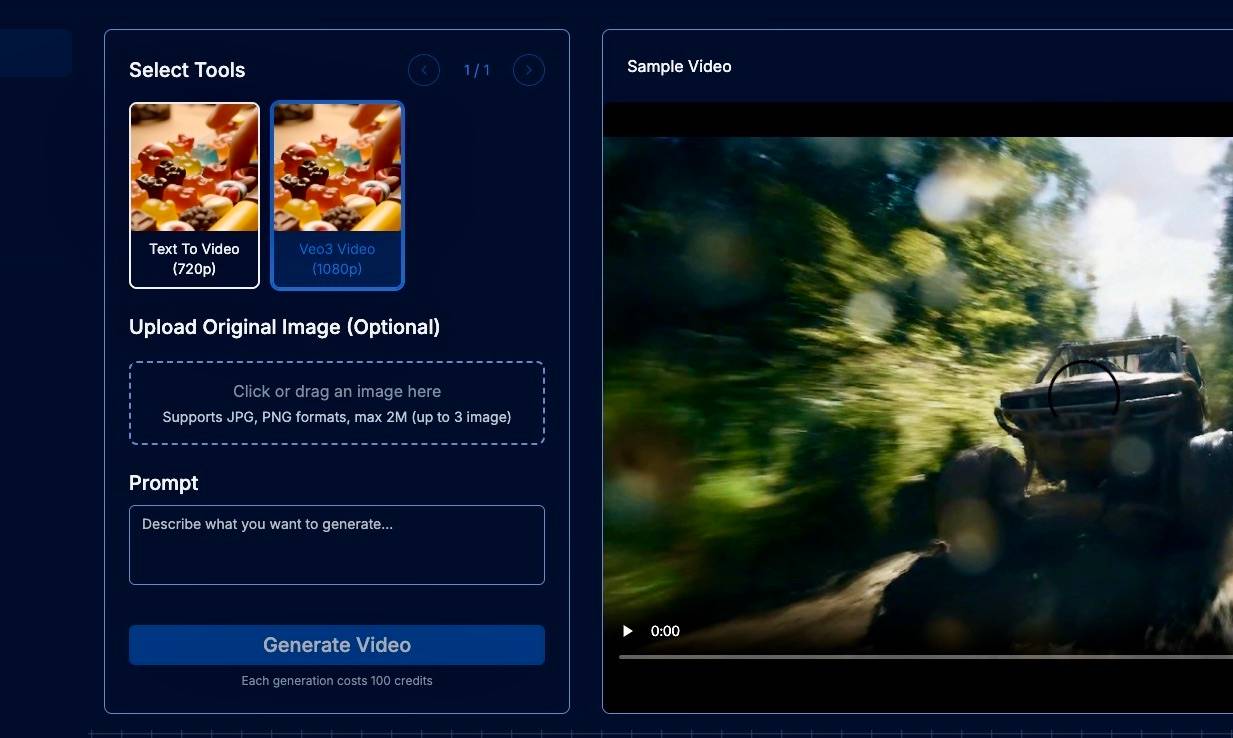1233x738 pixels.
Task: Focus the Prompt description text box
Action: tap(336, 544)
